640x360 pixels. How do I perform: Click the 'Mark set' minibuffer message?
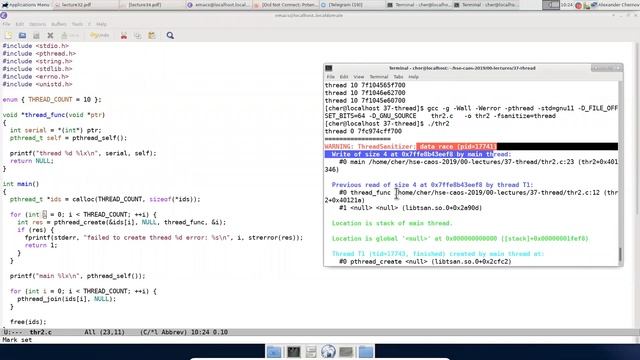pos(17,340)
